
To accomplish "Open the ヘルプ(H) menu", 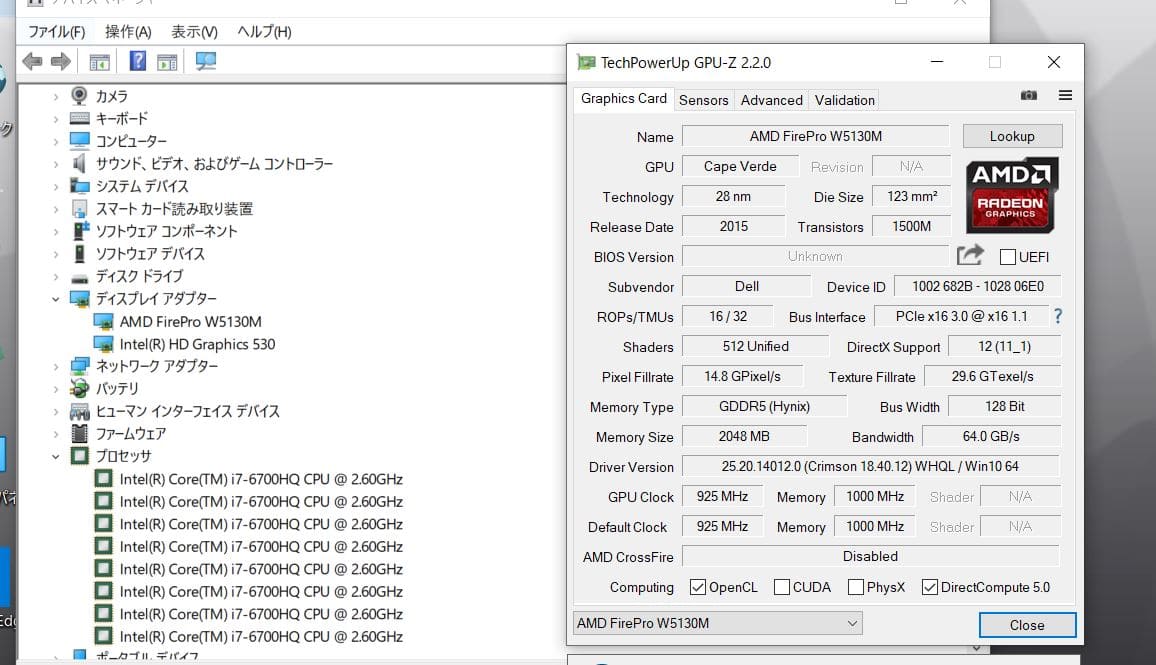I will pos(264,32).
